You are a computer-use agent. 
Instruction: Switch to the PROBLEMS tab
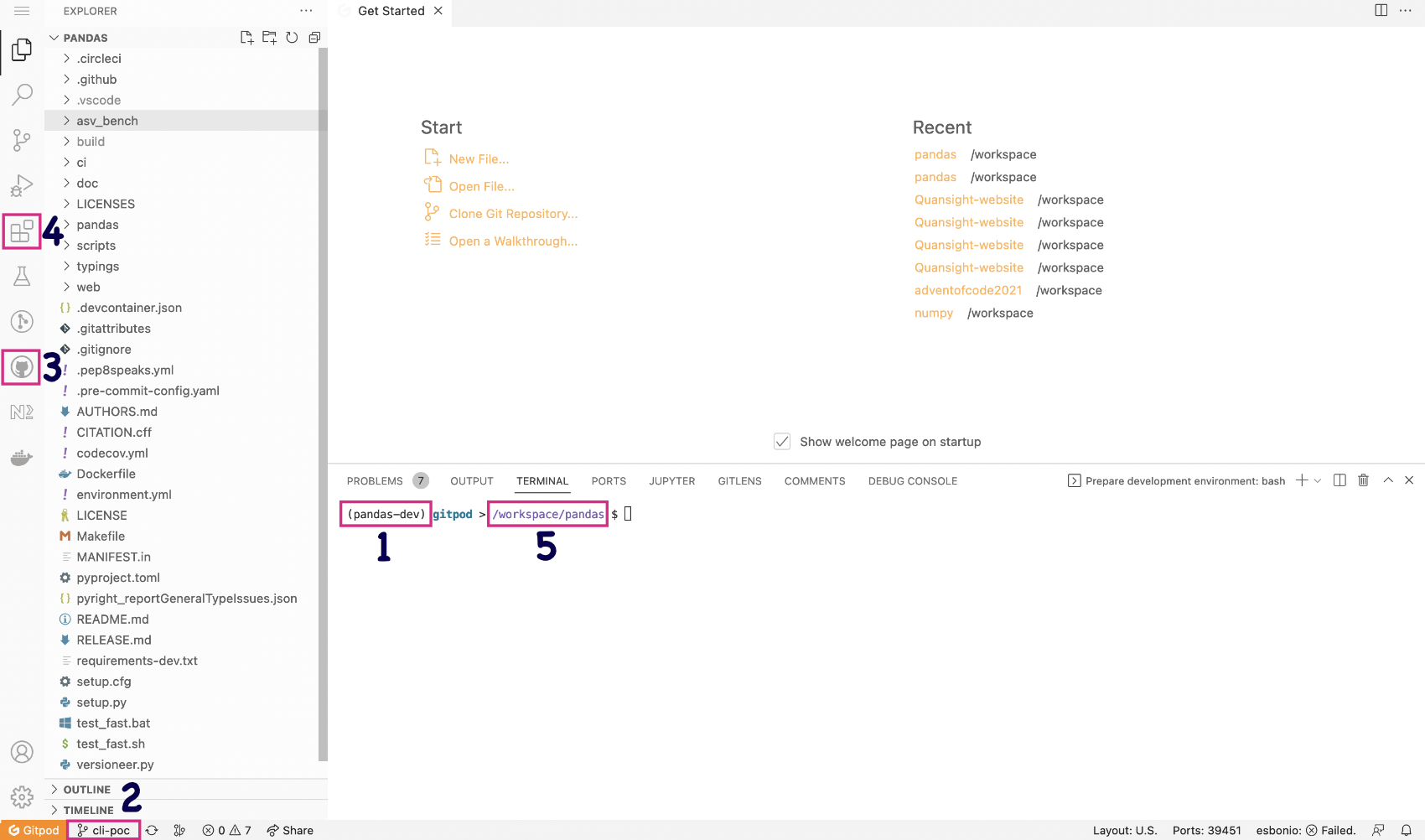click(375, 480)
